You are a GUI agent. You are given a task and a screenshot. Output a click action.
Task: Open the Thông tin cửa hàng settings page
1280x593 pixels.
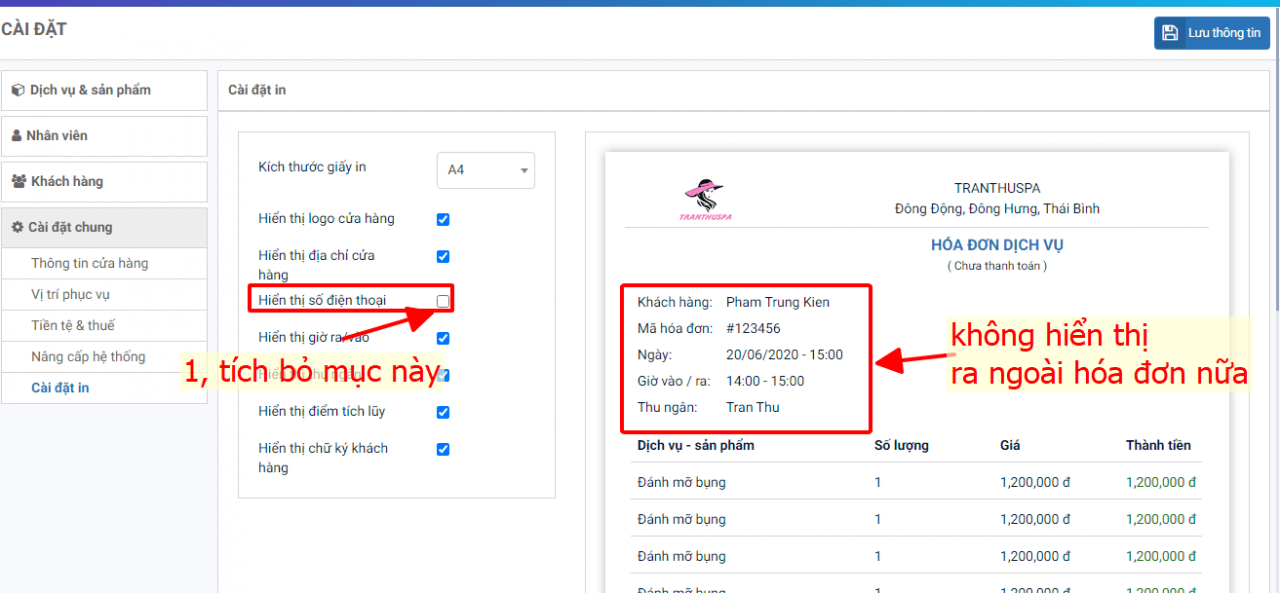(89, 263)
